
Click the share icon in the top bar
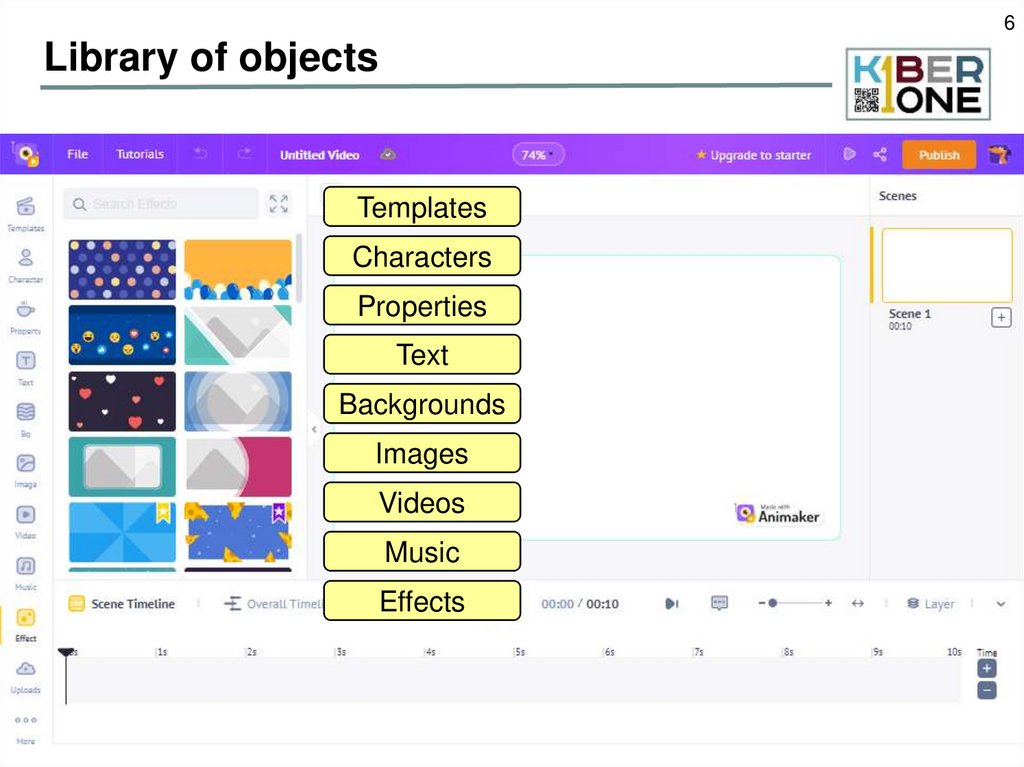(x=880, y=154)
